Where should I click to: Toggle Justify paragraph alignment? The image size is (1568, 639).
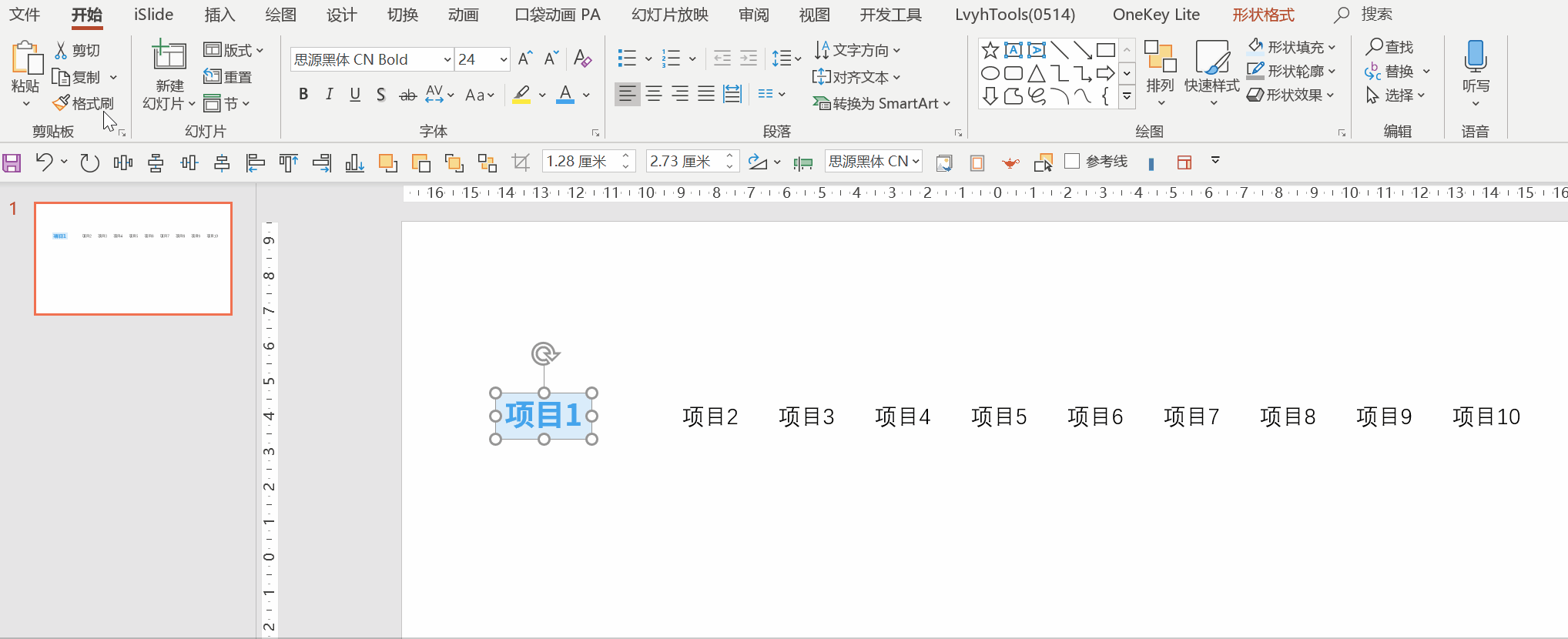(x=706, y=95)
